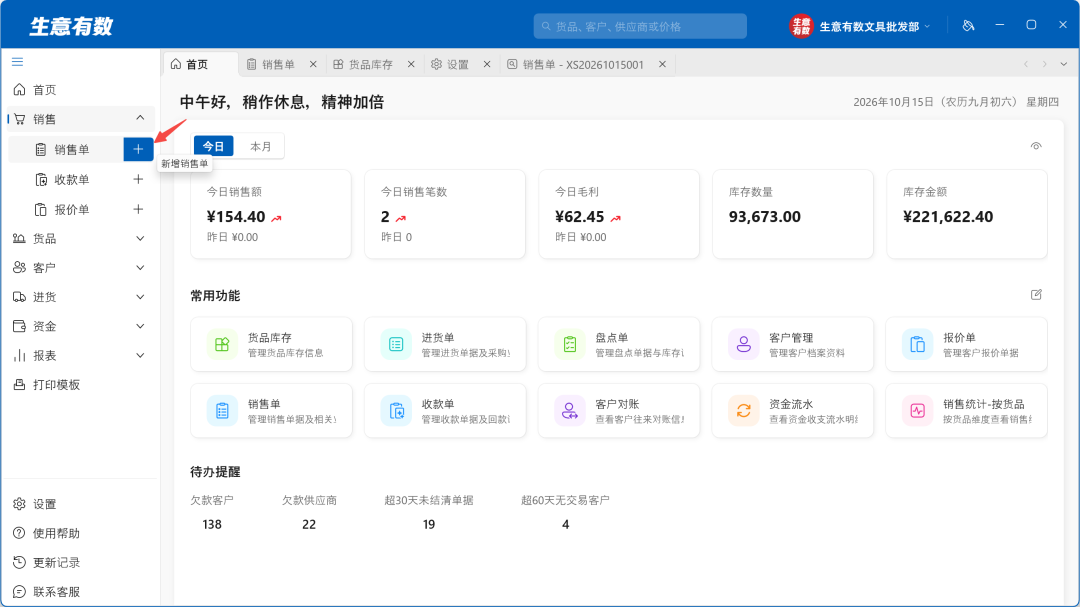Open 超60天无交易客户 count 4

click(x=565, y=524)
